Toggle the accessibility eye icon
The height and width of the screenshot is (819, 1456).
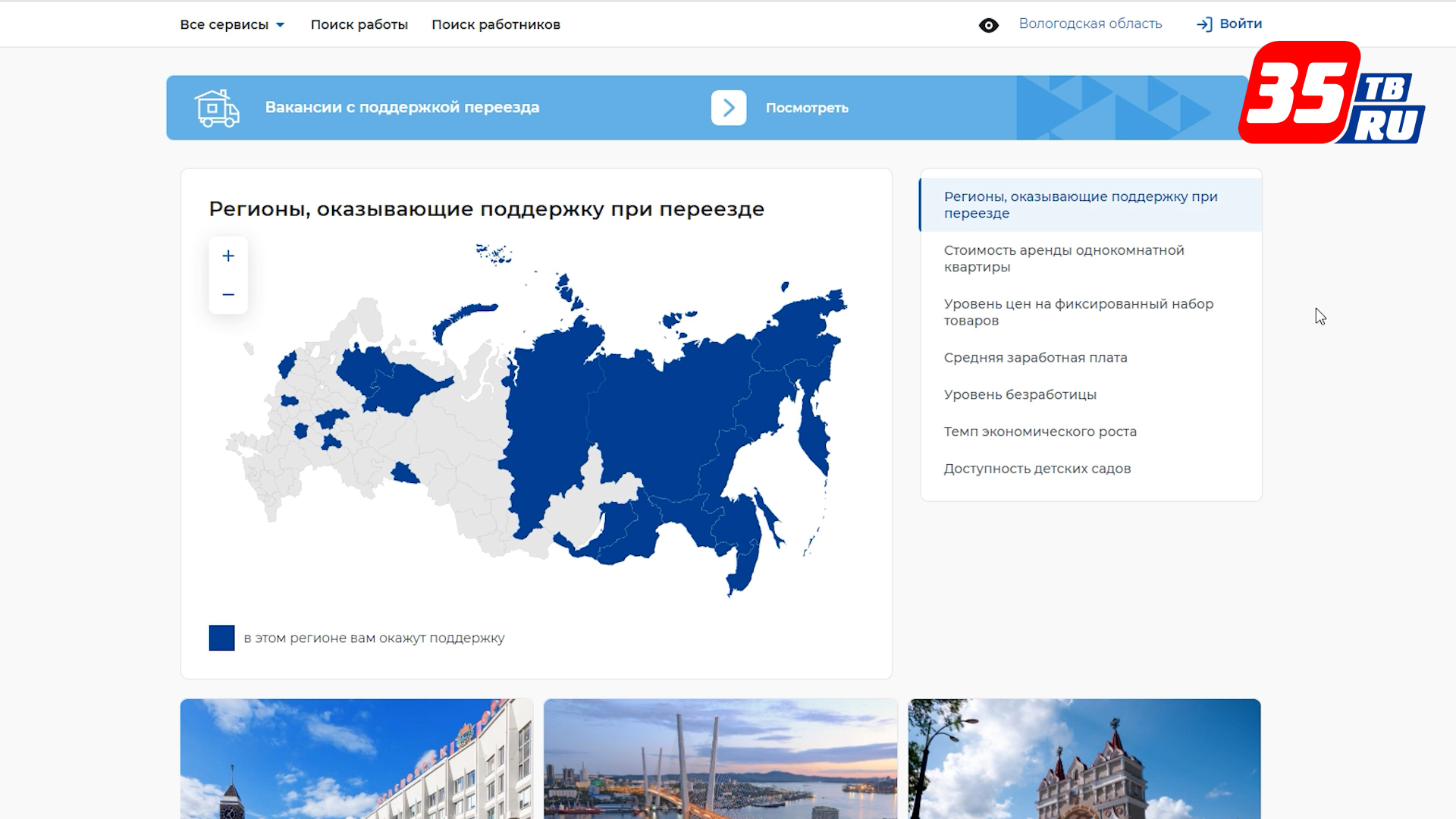[x=988, y=25]
